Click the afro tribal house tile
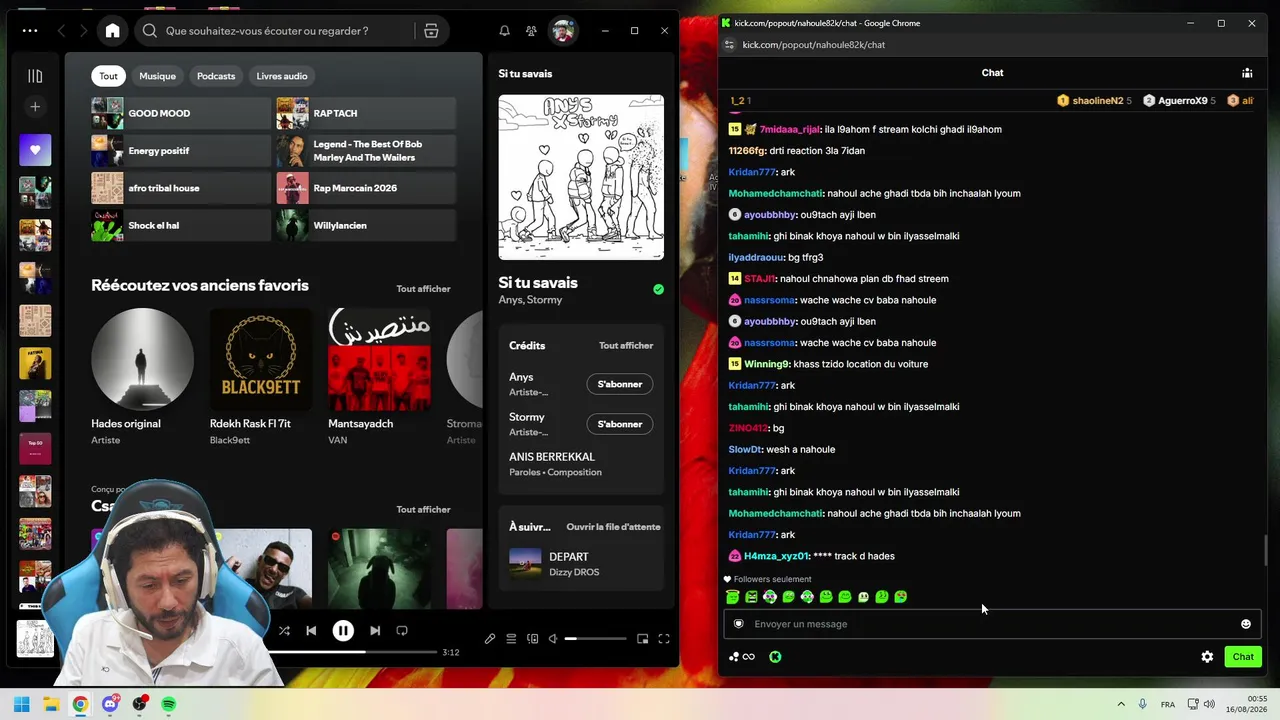This screenshot has height=720, width=1280. [181, 188]
